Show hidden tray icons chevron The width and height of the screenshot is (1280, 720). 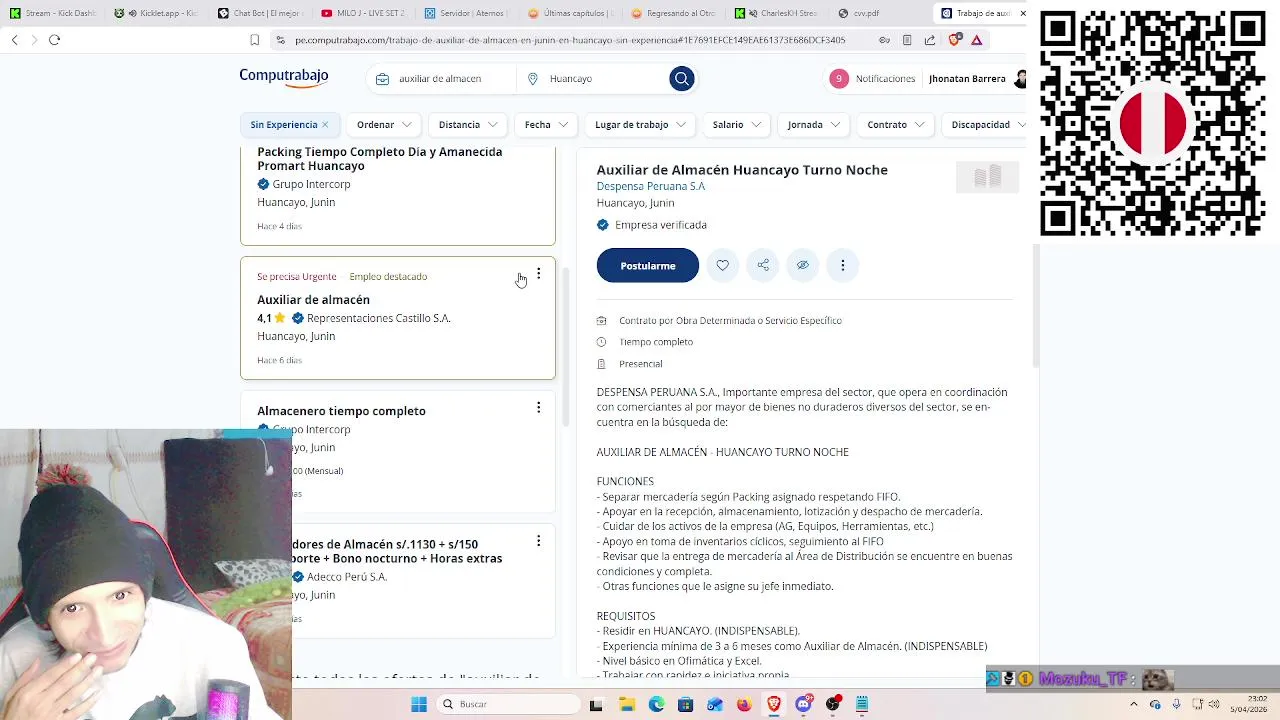[x=1133, y=704]
